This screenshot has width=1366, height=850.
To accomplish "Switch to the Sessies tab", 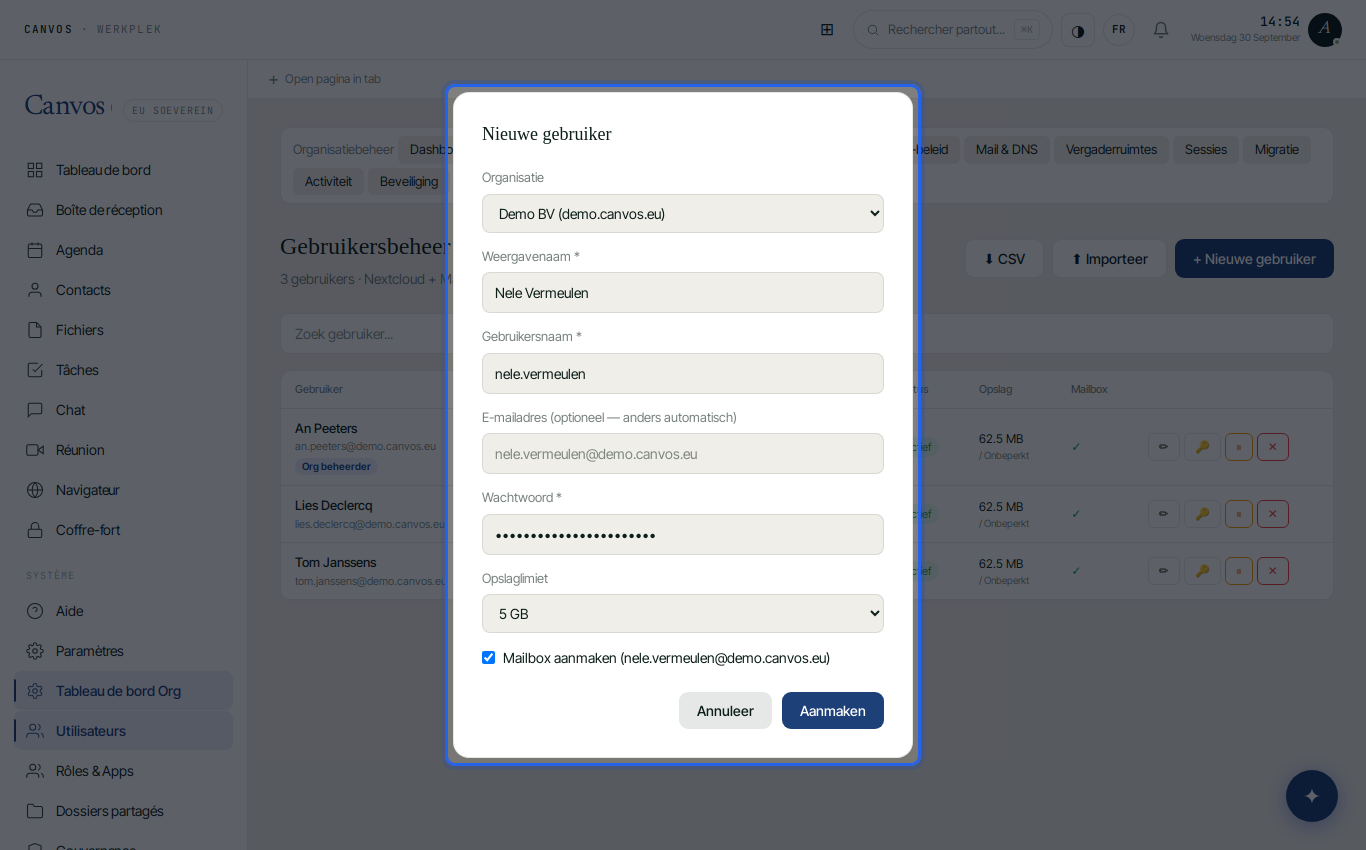I will click(1206, 150).
